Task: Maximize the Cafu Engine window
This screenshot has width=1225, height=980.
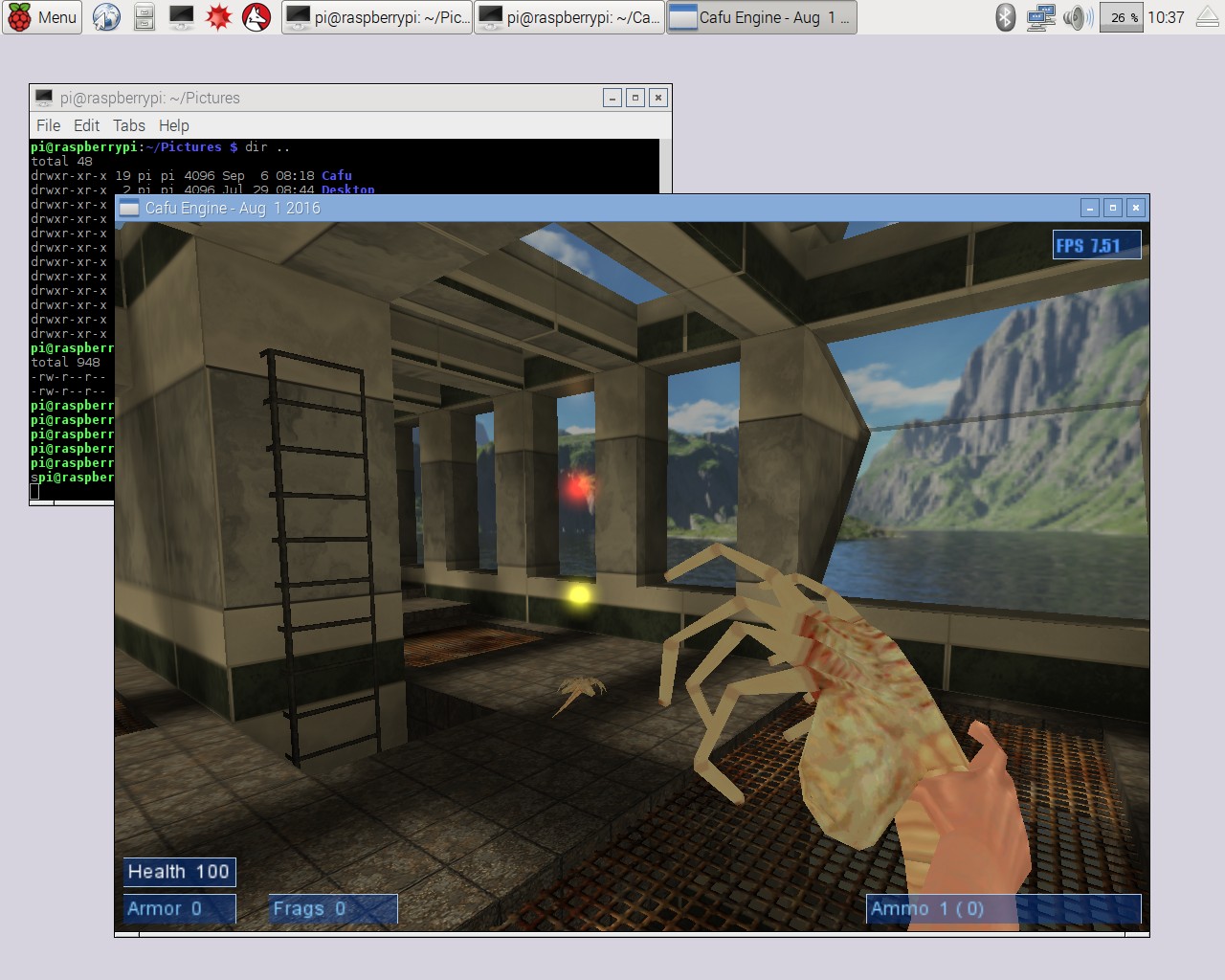Action: (1112, 208)
